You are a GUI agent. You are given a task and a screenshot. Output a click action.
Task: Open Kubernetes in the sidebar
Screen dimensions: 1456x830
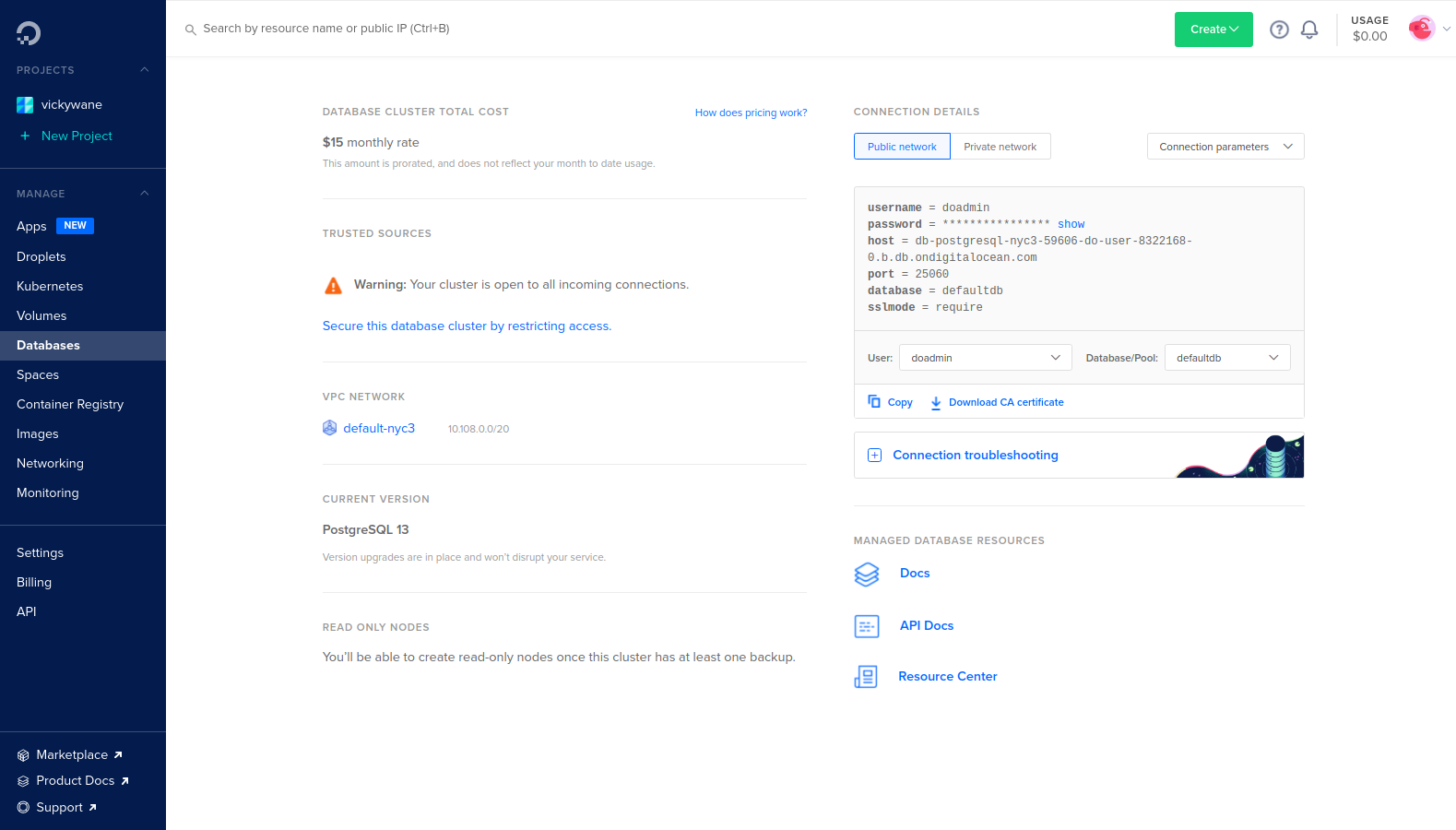click(50, 287)
